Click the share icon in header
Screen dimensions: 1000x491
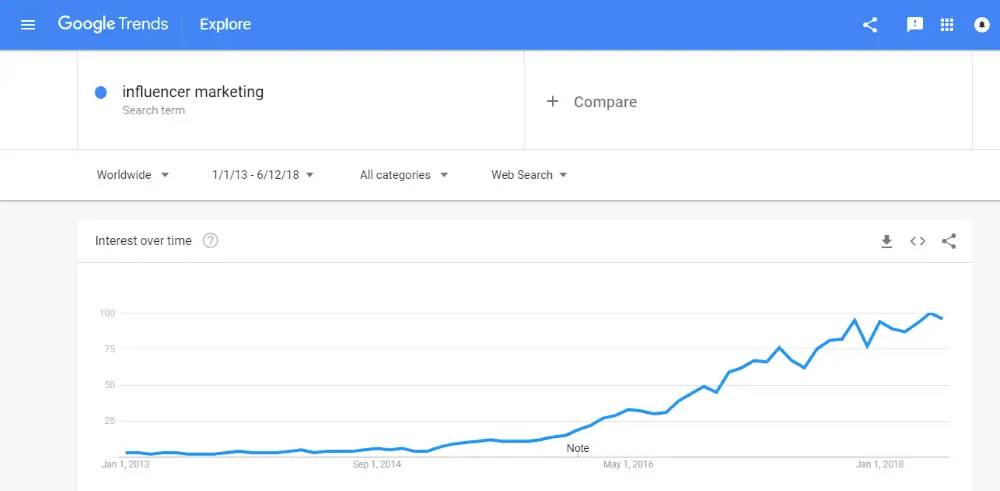870,25
